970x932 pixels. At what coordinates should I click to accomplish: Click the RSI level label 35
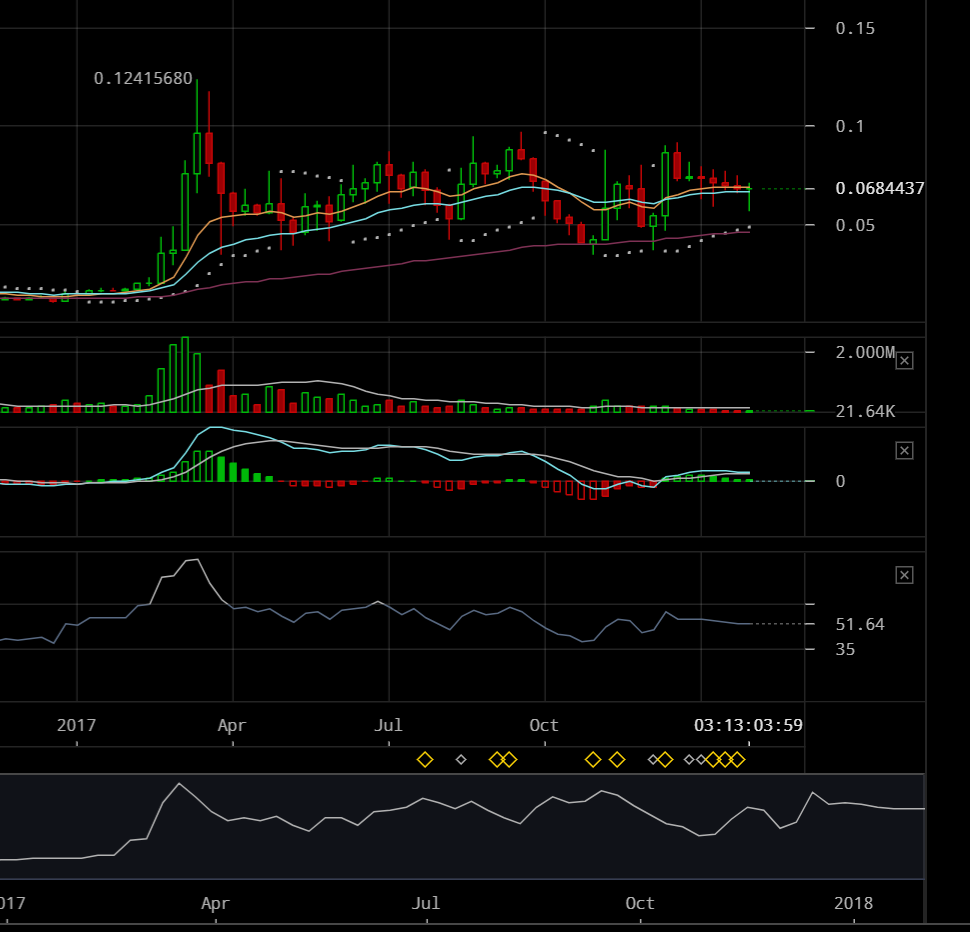(845, 649)
